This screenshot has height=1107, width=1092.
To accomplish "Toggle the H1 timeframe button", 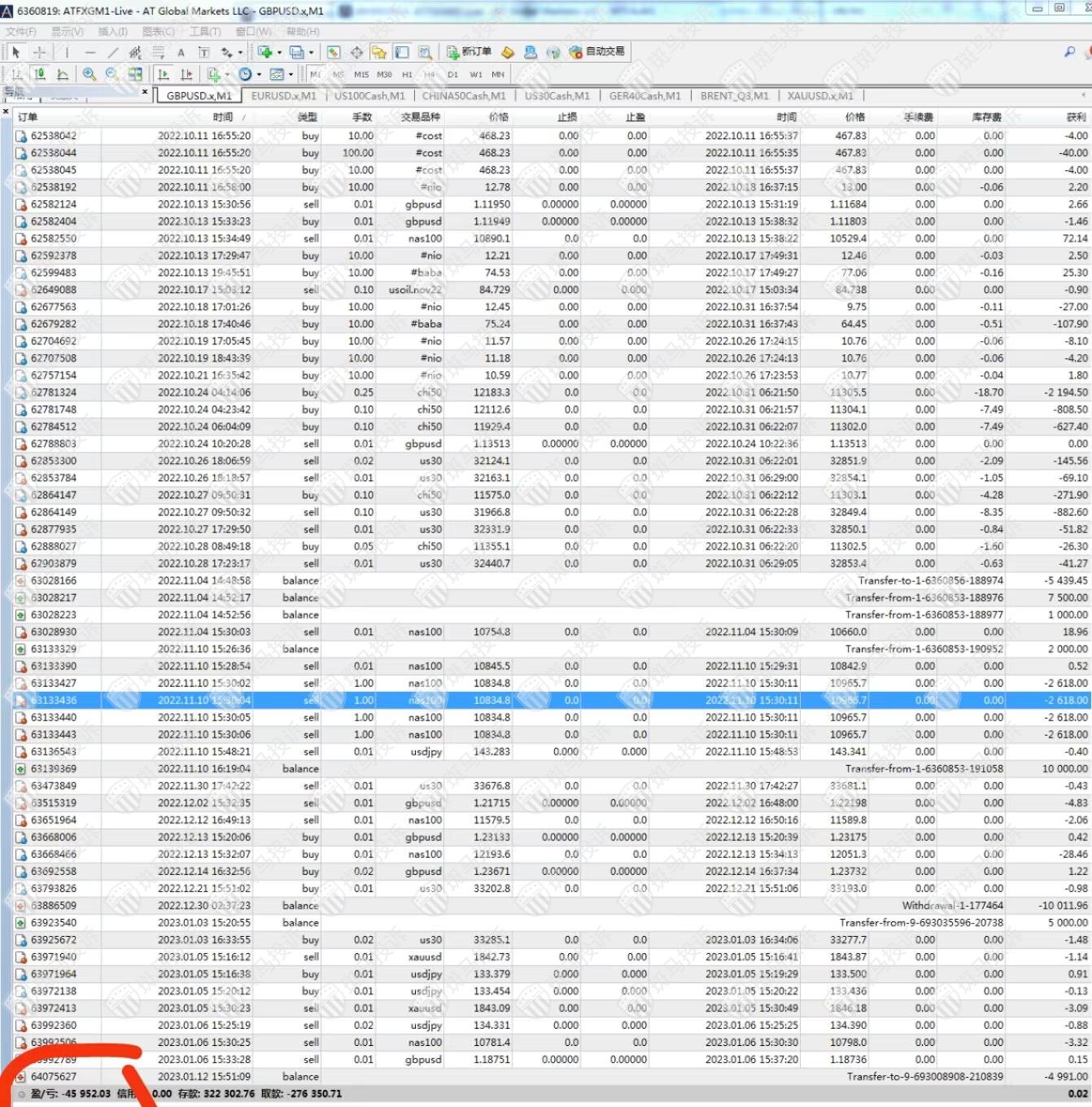I will (x=407, y=74).
